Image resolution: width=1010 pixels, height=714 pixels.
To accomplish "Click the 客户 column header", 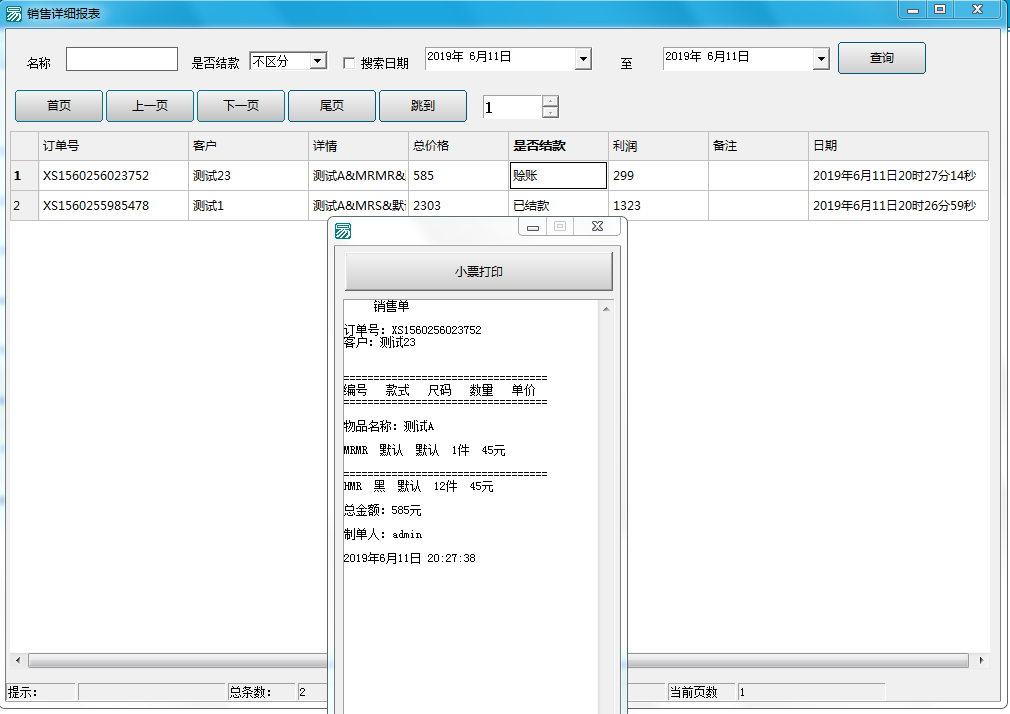I will click(248, 146).
